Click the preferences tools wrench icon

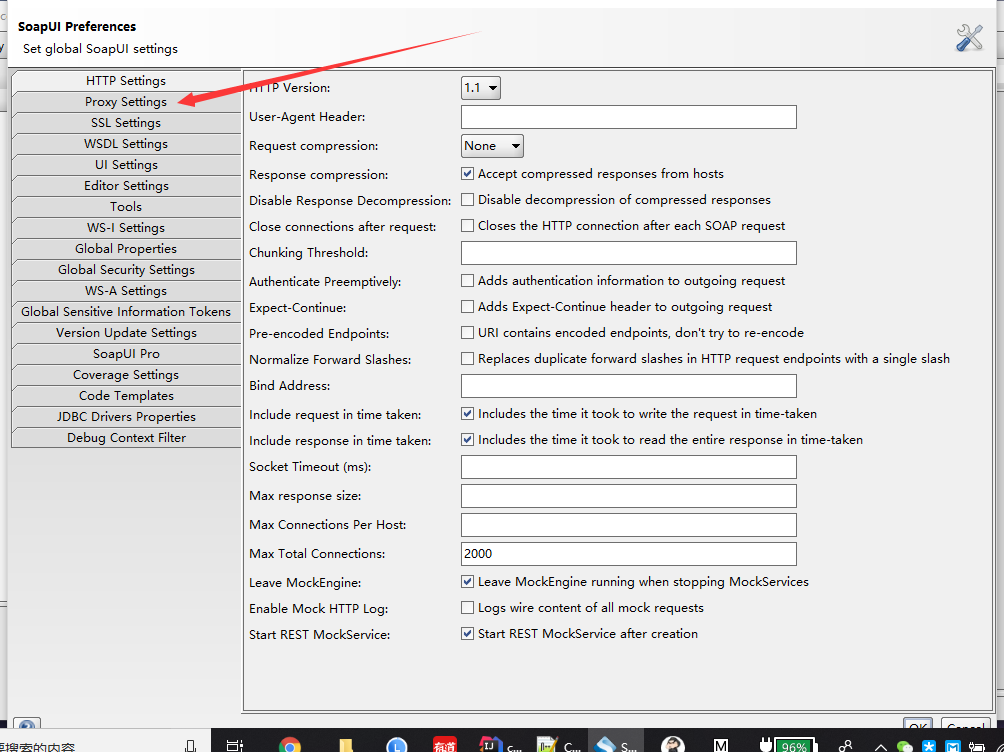click(969, 38)
